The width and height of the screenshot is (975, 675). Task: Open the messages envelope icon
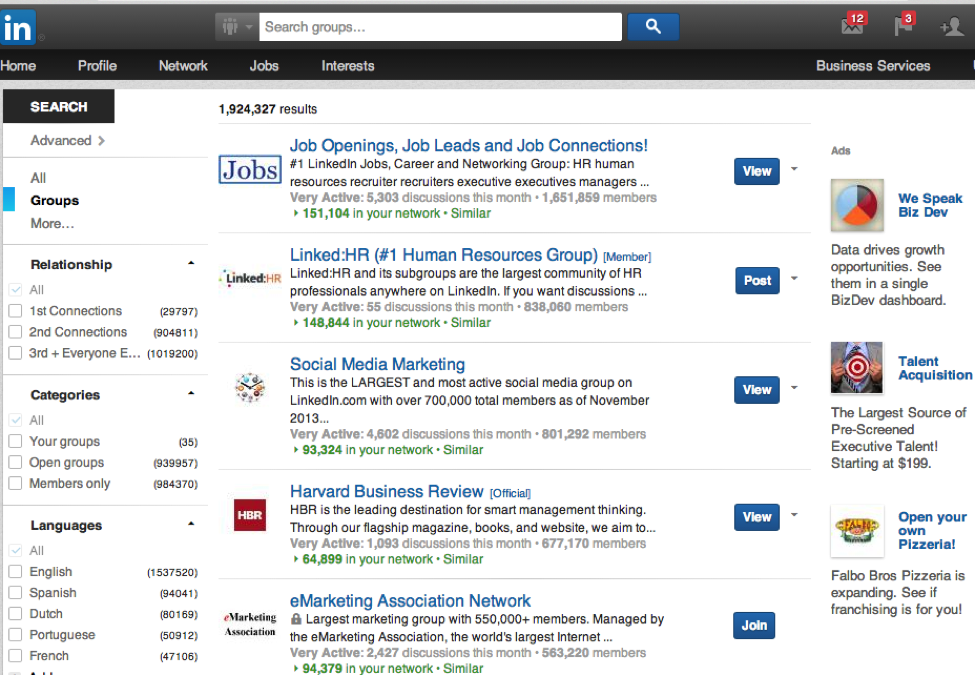(x=852, y=26)
